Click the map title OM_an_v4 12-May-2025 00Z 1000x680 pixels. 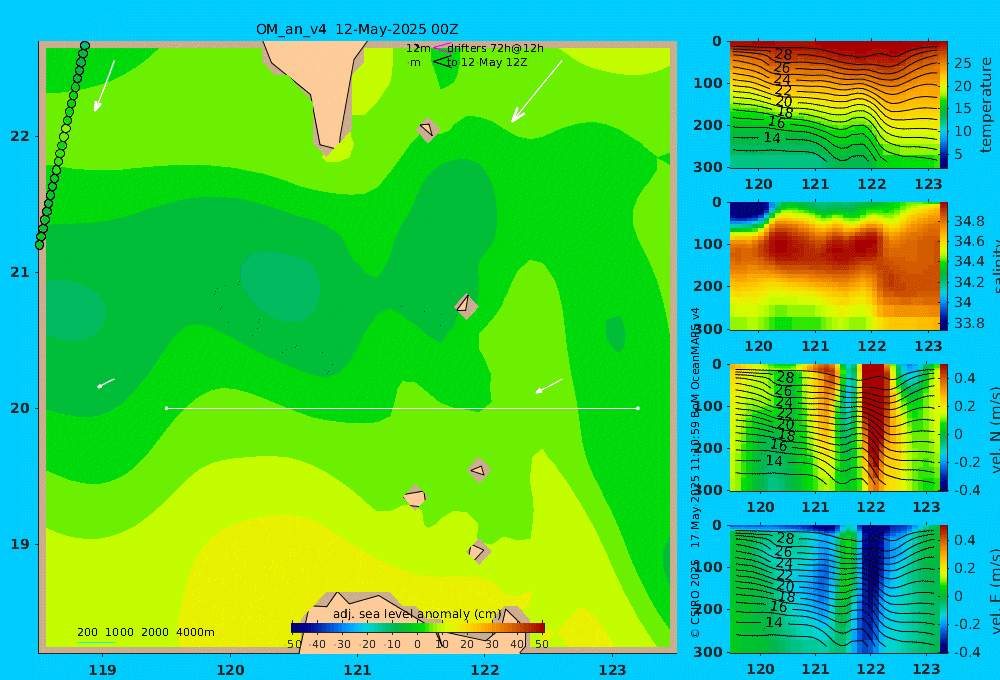point(357,29)
